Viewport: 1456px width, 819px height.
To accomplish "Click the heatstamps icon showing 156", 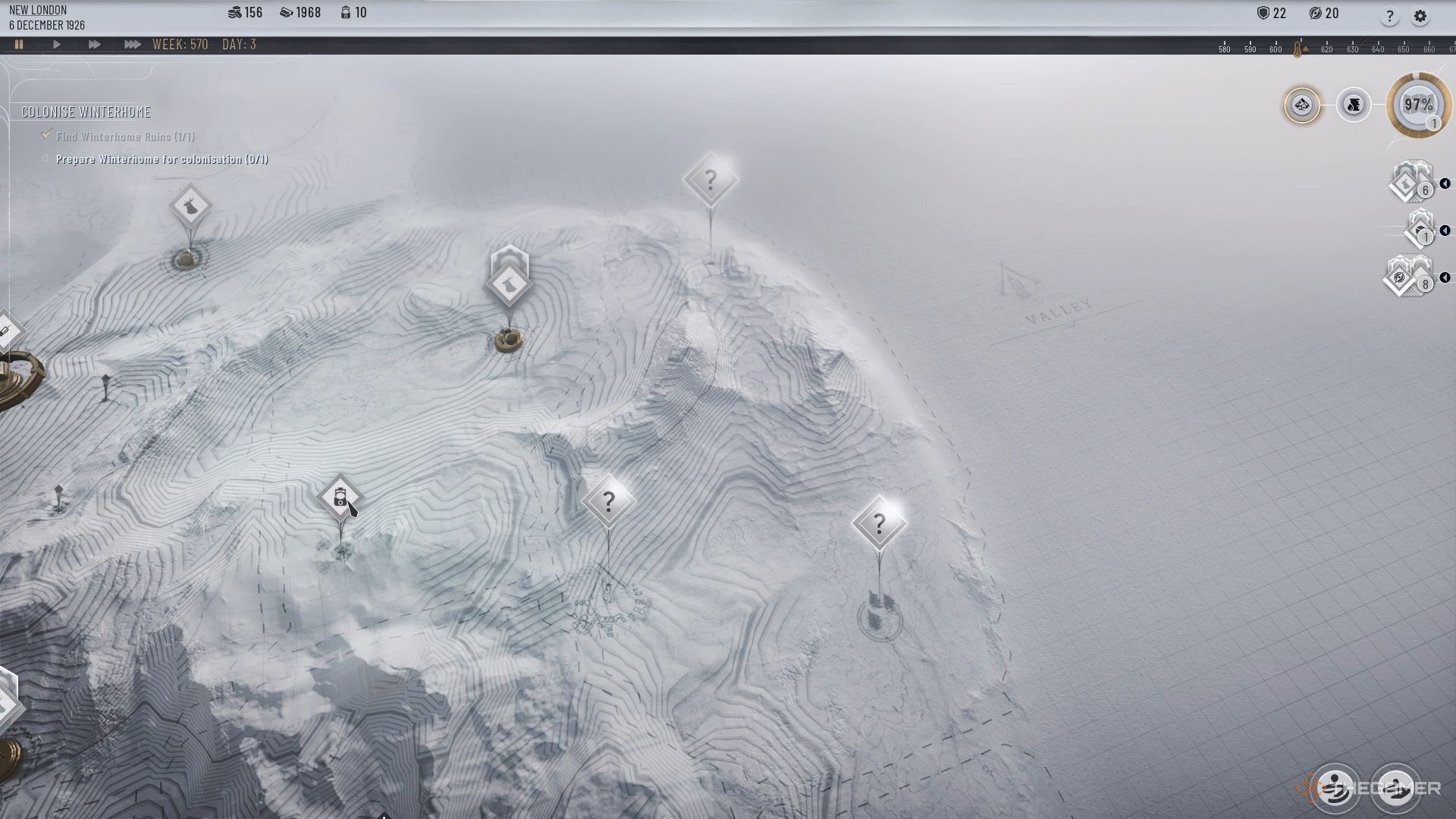I will click(x=234, y=12).
